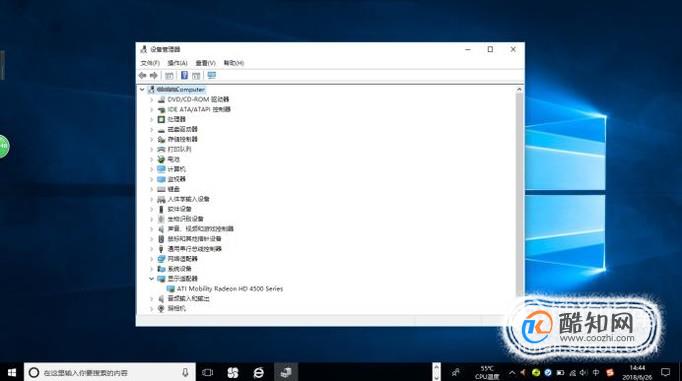Open the Action Center notification icon
The width and height of the screenshot is (682, 381).
click(x=665, y=372)
